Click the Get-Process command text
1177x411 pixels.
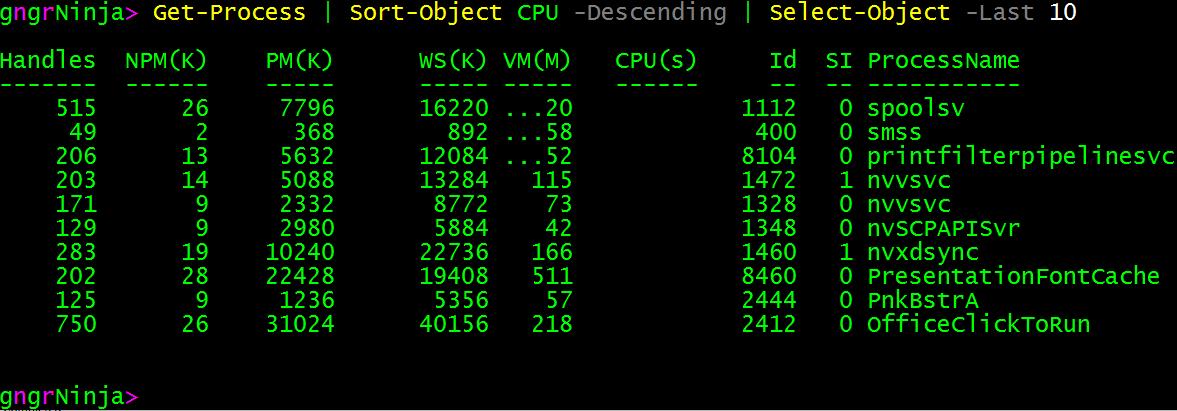pos(229,13)
